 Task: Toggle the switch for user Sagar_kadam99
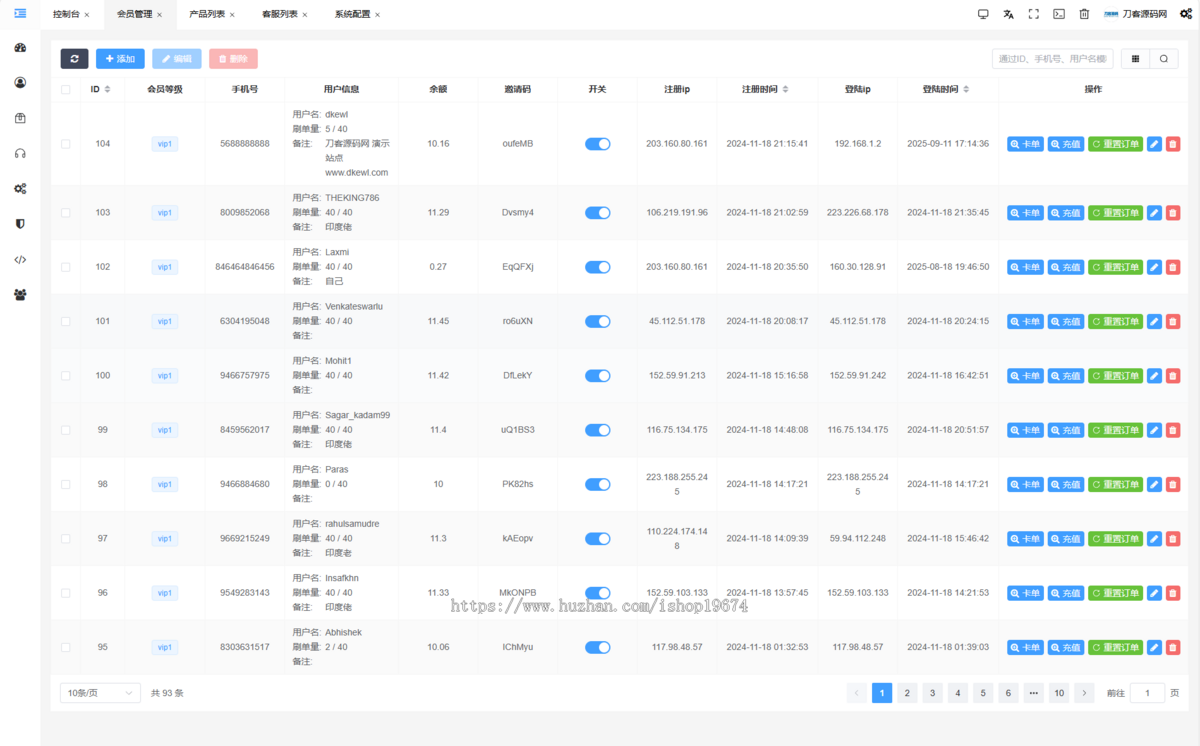[x=598, y=430]
